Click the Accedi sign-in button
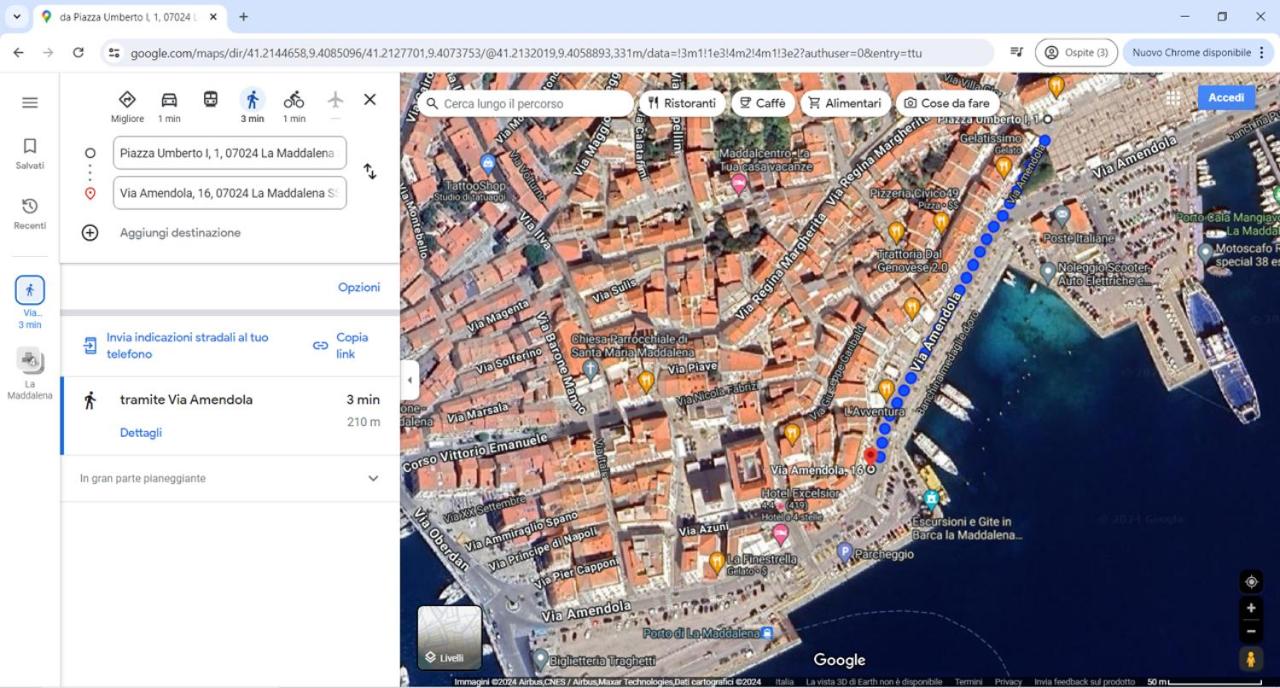Viewport: 1280px width, 688px height. point(1226,97)
